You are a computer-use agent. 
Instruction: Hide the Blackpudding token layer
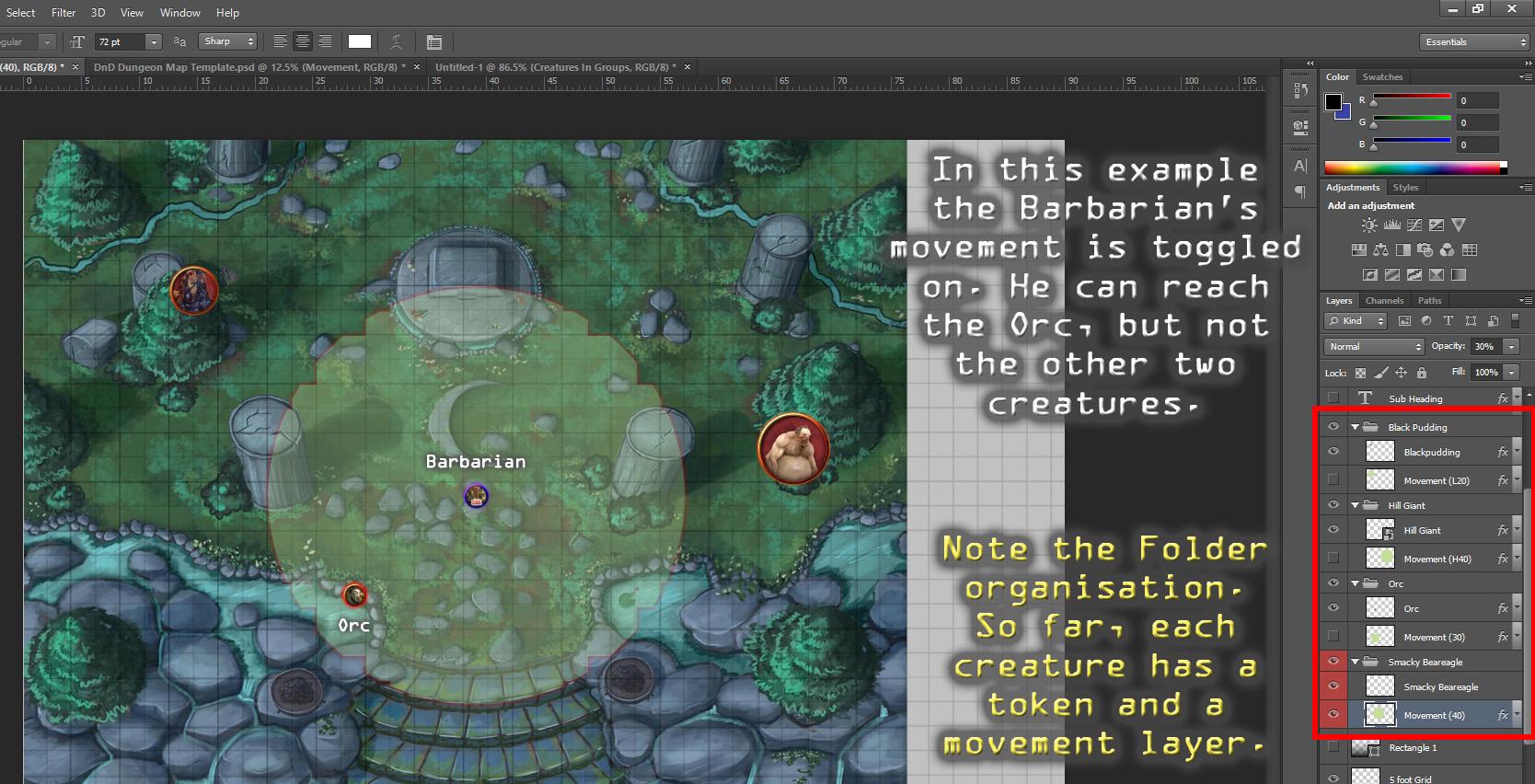1333,452
